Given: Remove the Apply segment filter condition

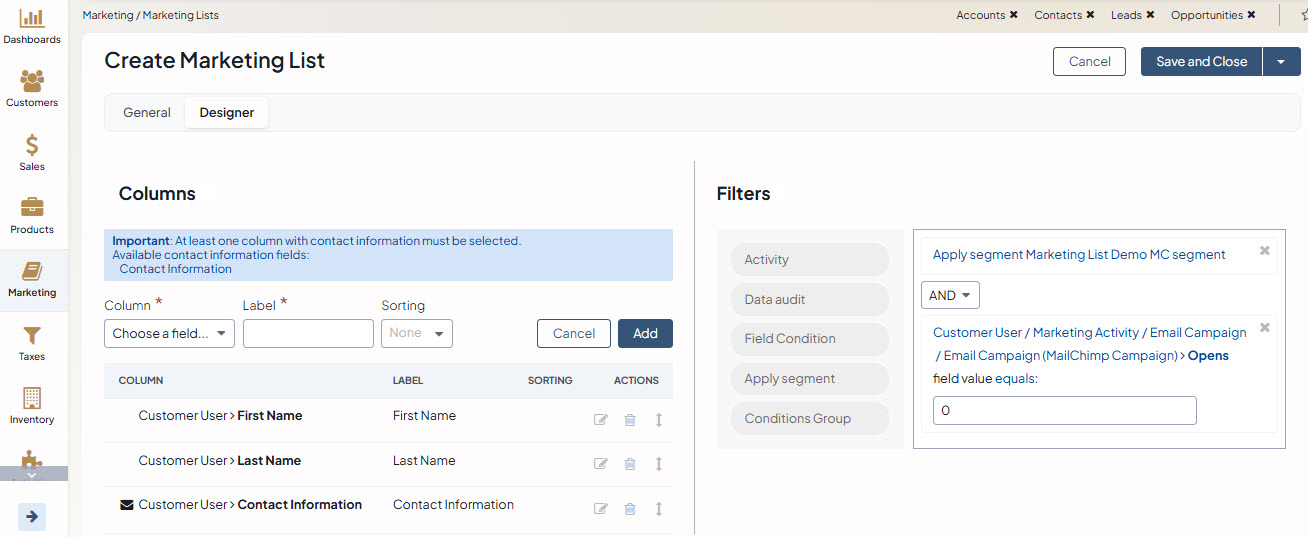Looking at the screenshot, I should point(1264,251).
